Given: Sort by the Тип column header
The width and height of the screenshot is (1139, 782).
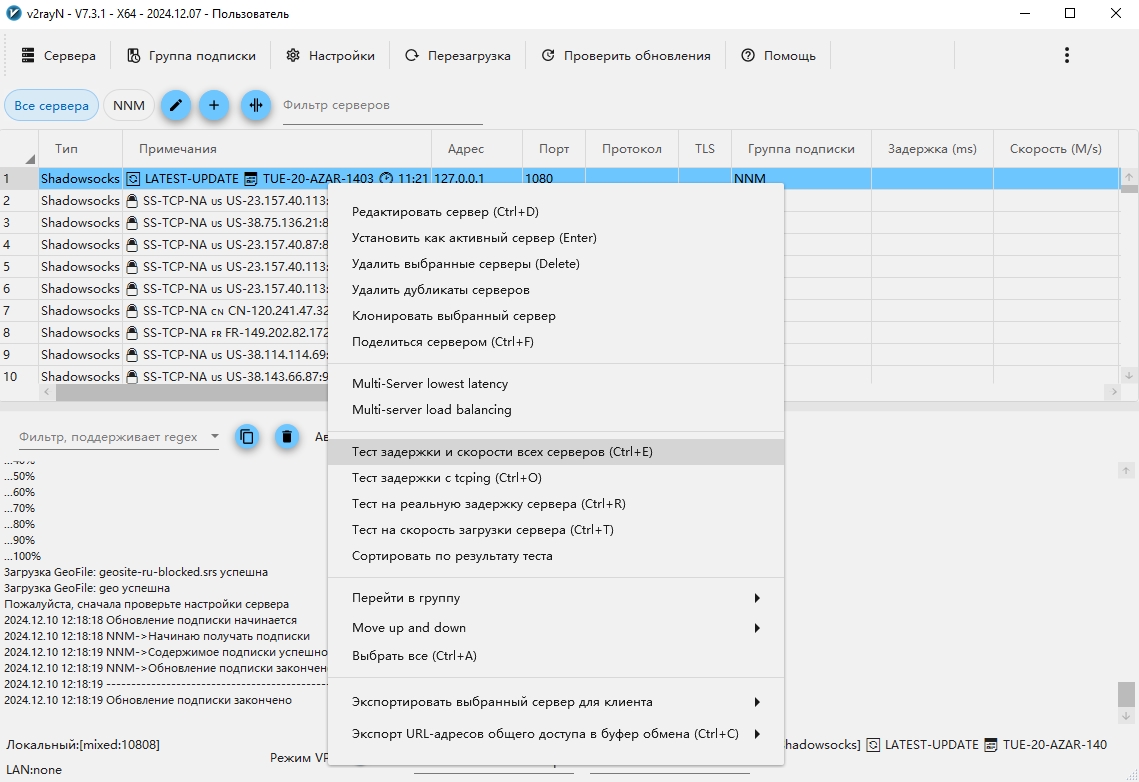Looking at the screenshot, I should (x=80, y=149).
